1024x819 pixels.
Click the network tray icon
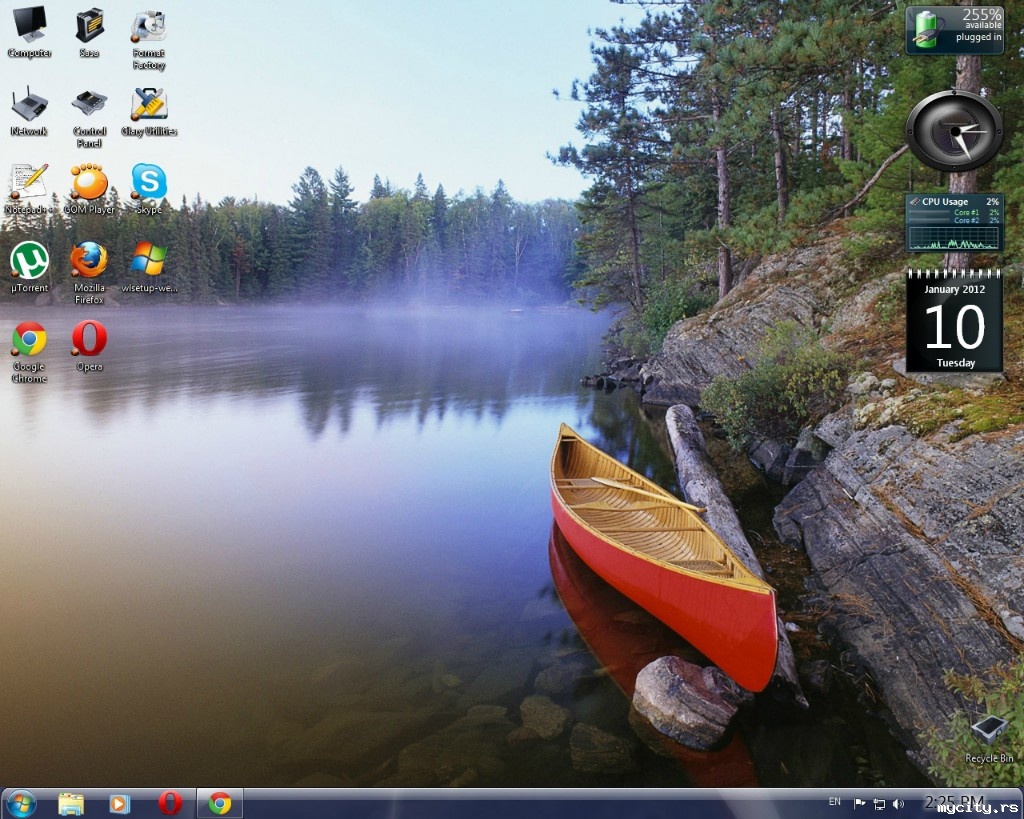click(880, 804)
